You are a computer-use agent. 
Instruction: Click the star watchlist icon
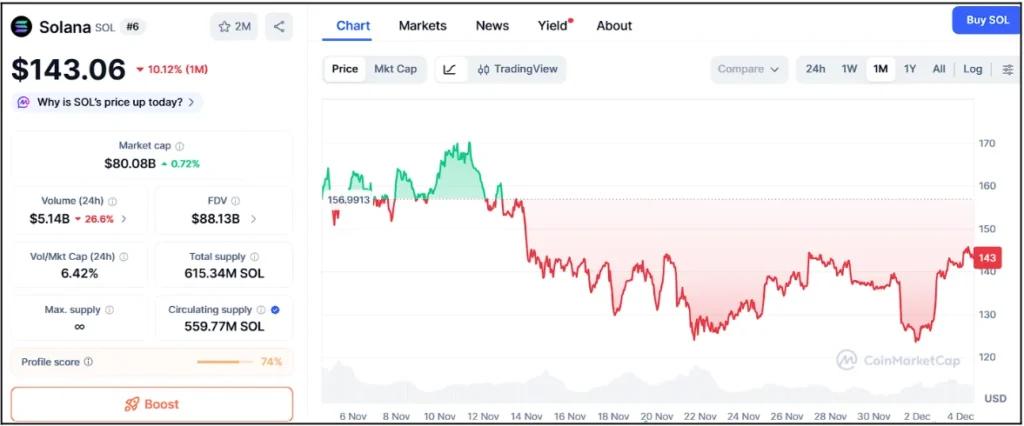click(234, 27)
